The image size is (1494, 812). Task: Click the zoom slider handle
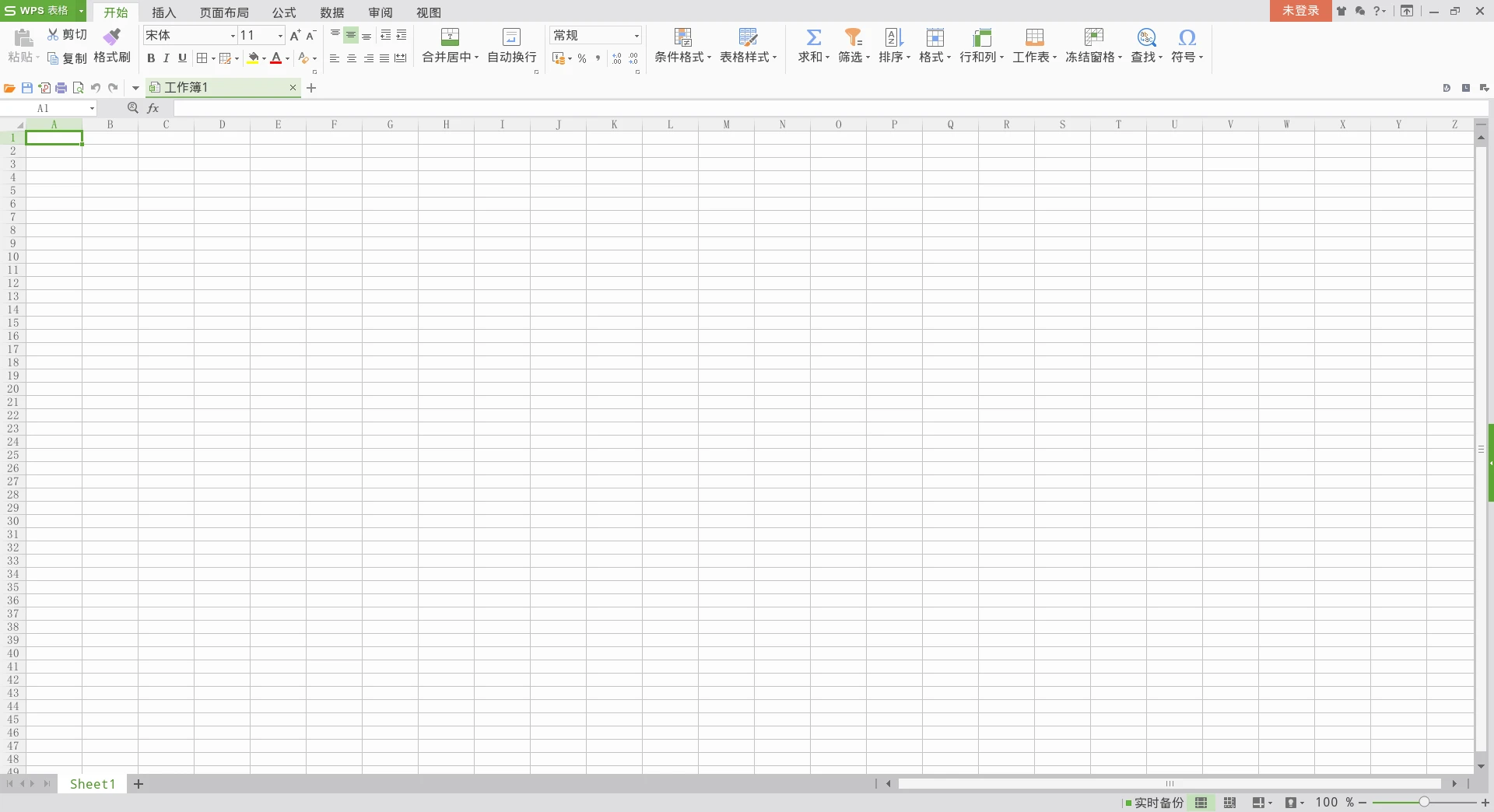click(x=1423, y=802)
